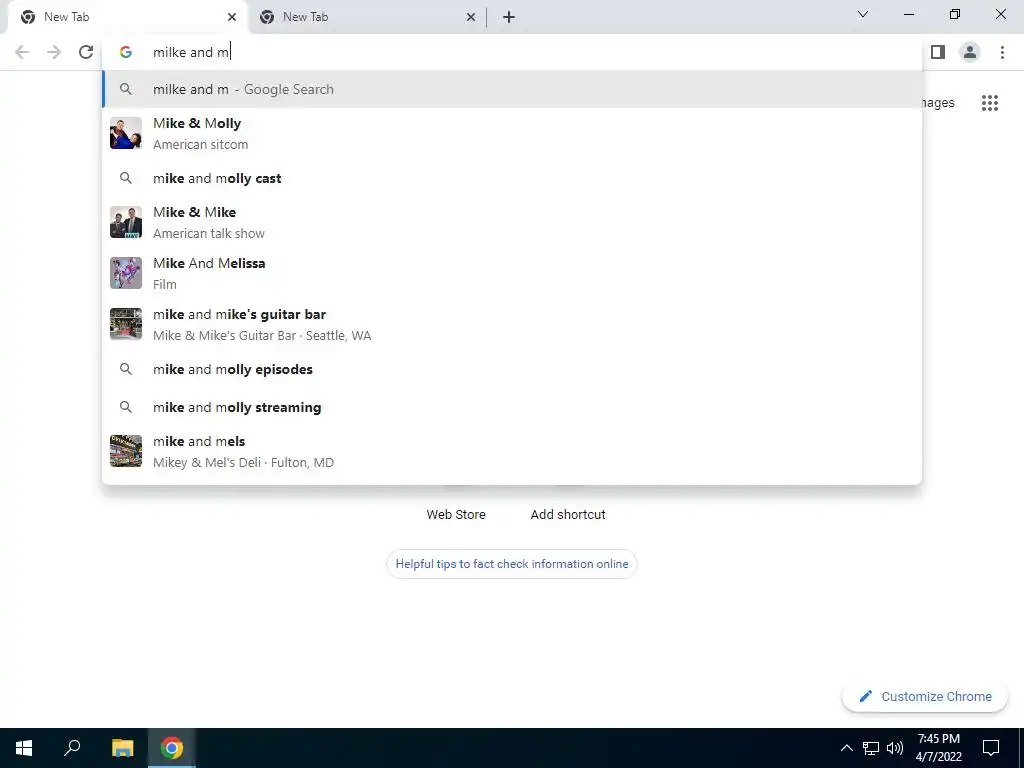Open the tab search chevron
Screen dimensions: 1024x768
coord(863,14)
